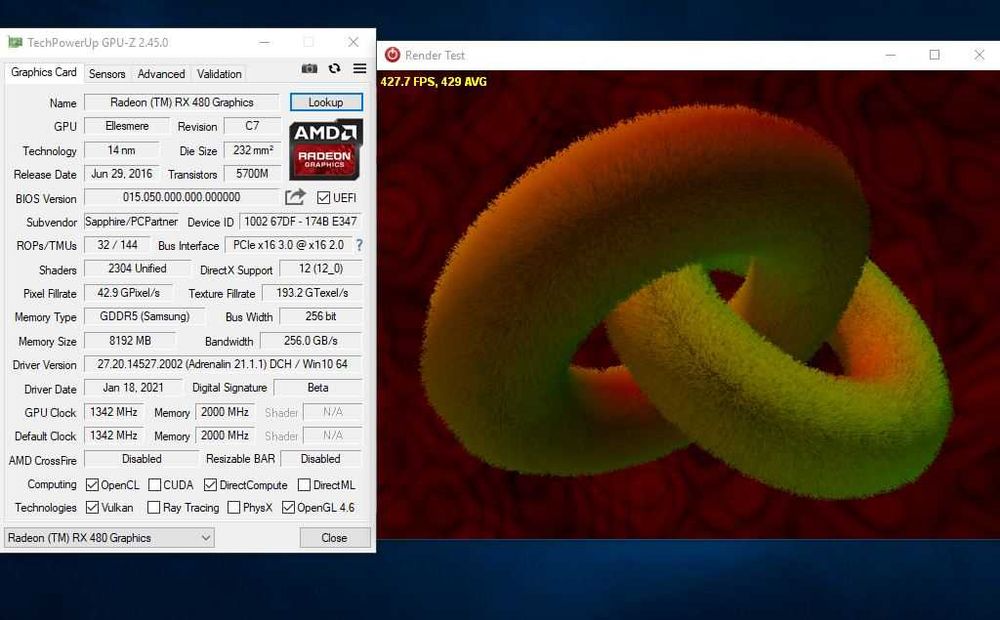Take a screenshot with camera icon
1000x620 pixels.
[309, 68]
